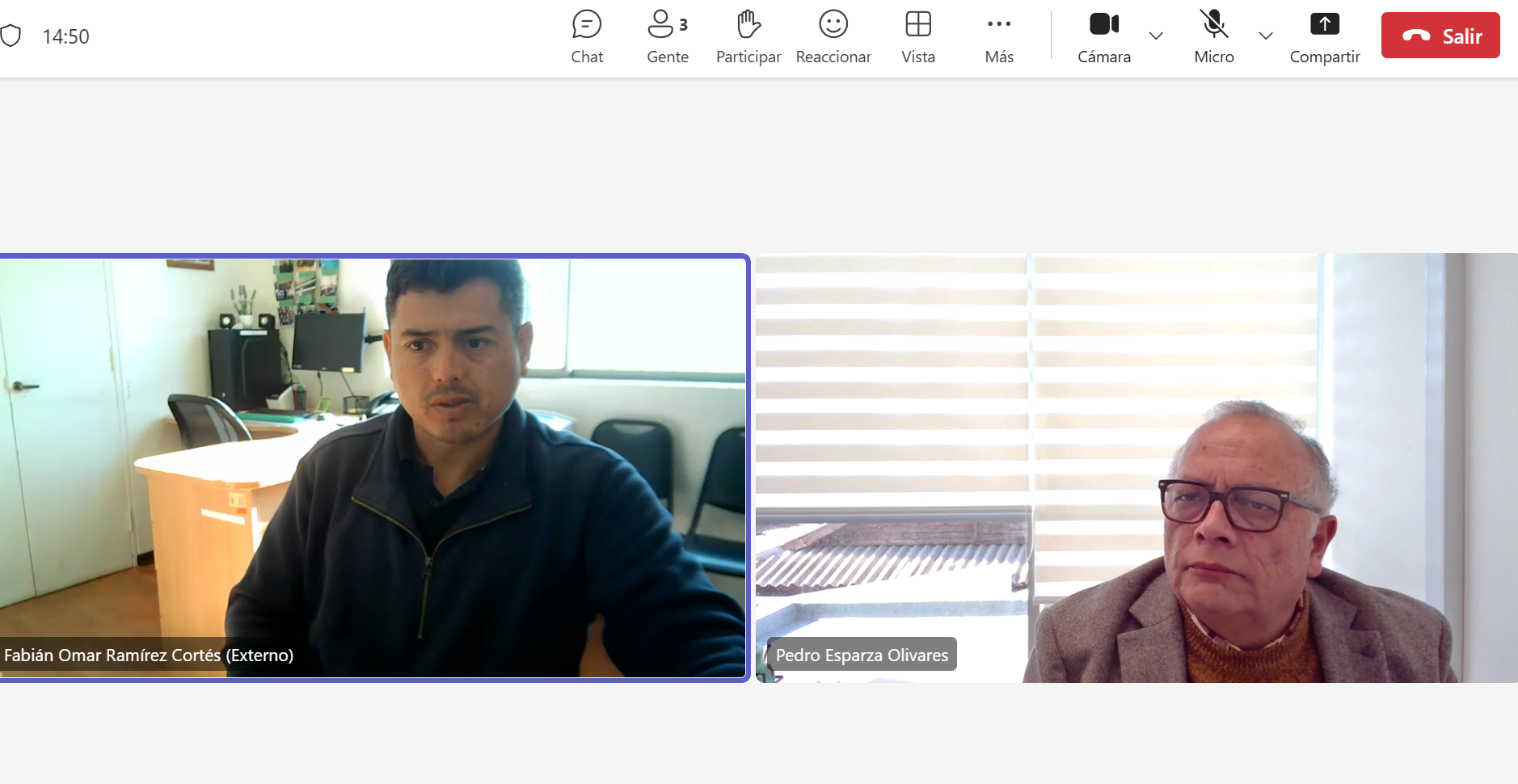Click the red hang-up phone icon
1518x784 pixels.
pos(1415,36)
